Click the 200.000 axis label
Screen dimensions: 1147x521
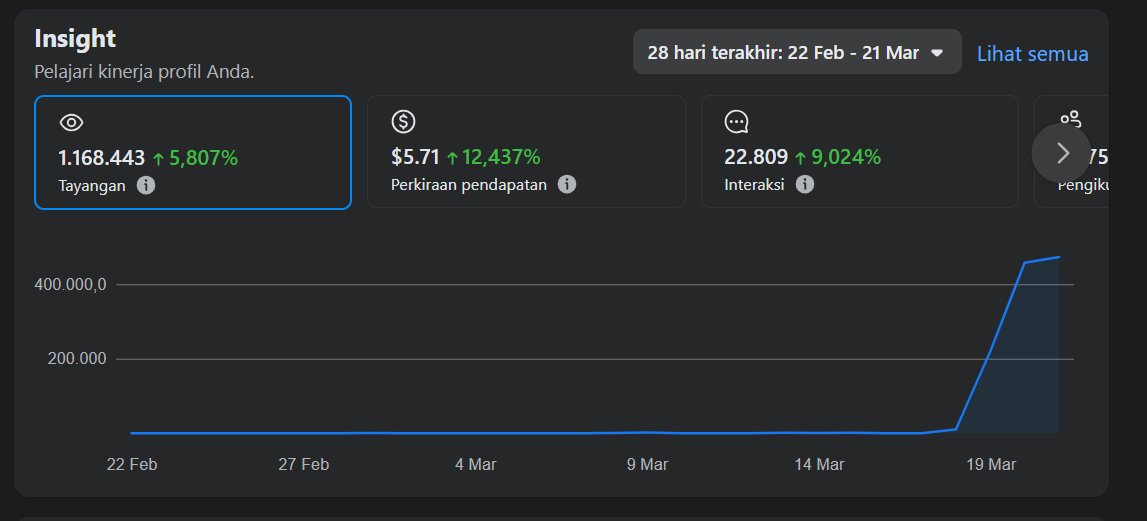(x=77, y=359)
